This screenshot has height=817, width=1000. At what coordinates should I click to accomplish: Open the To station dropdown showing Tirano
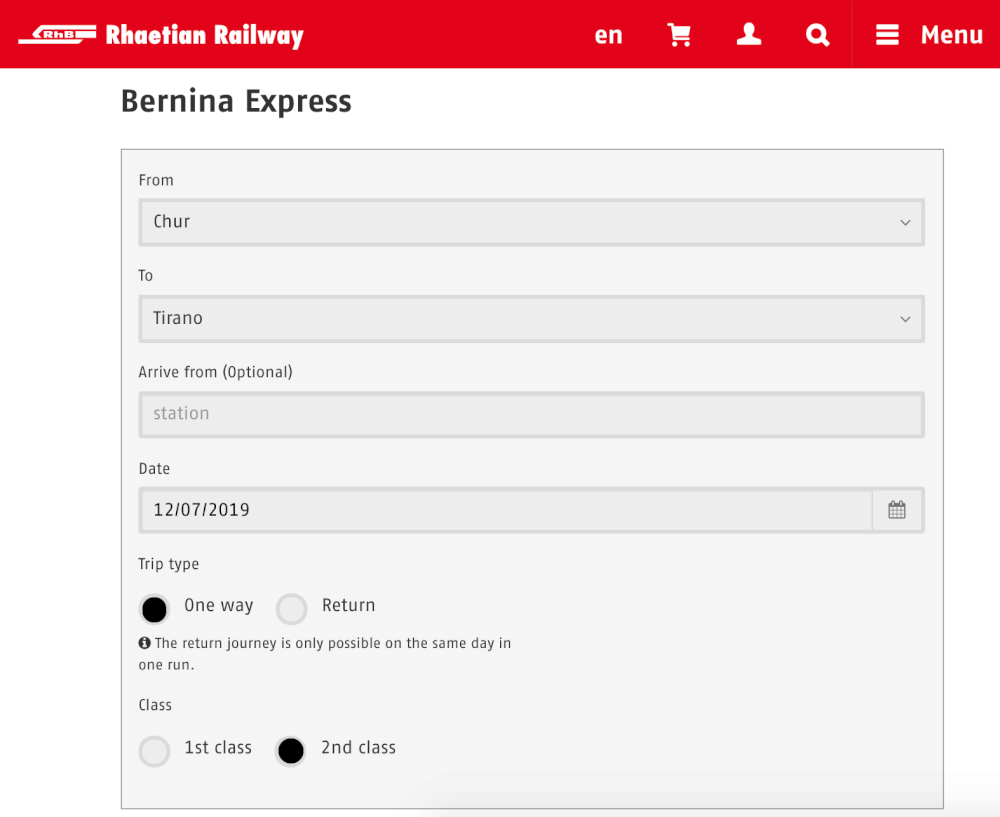tap(531, 318)
